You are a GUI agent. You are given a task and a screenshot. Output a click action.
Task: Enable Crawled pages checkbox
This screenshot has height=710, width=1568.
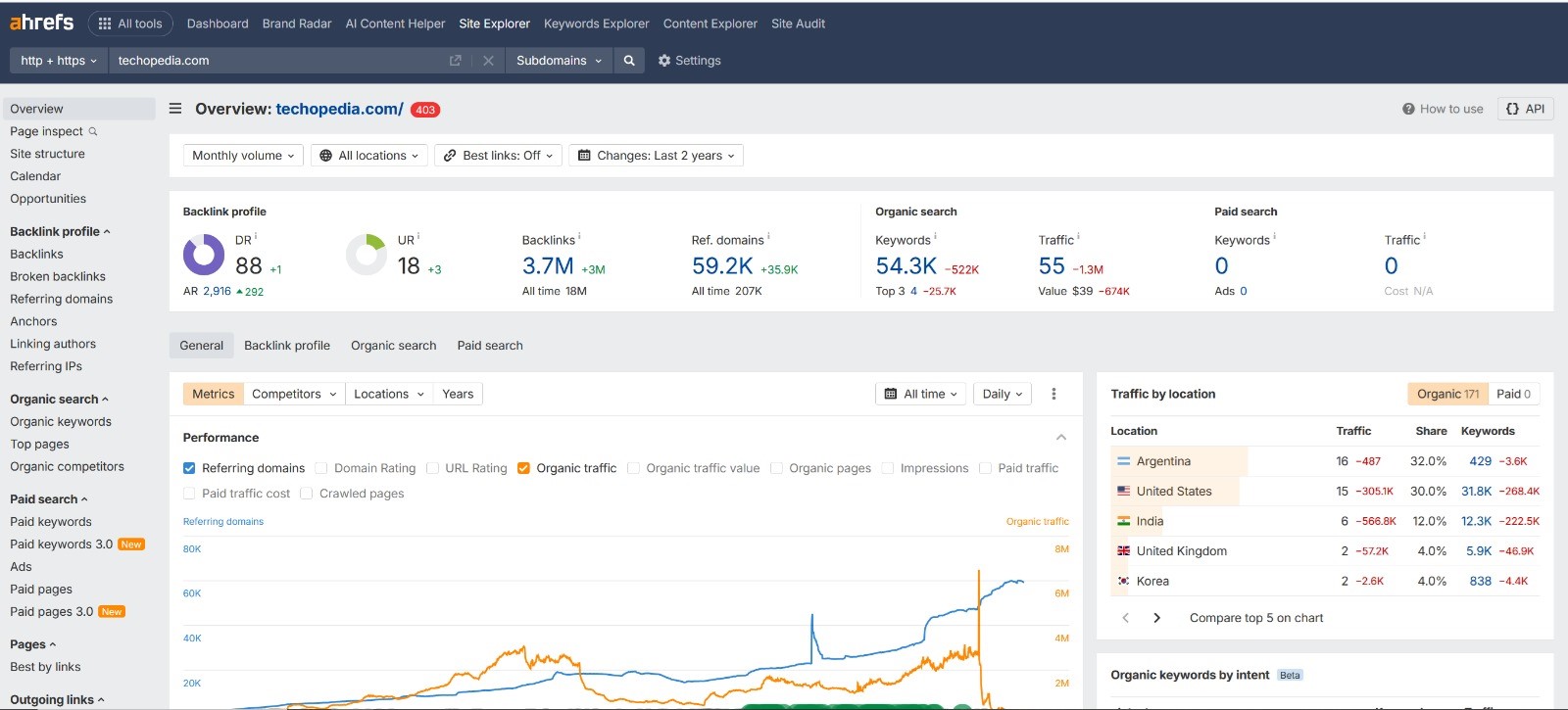[x=307, y=494]
